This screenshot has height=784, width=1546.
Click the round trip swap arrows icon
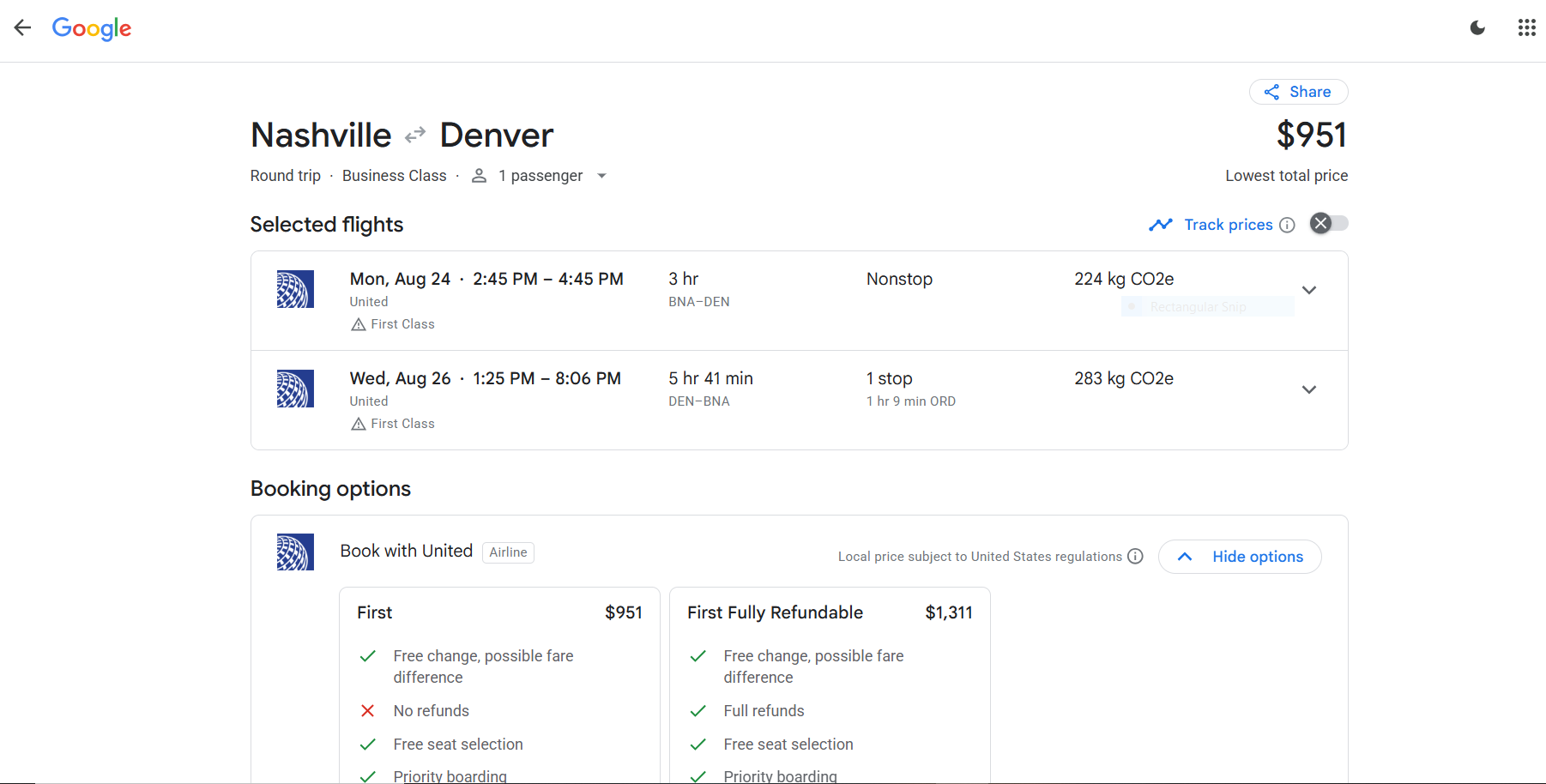[x=415, y=136]
